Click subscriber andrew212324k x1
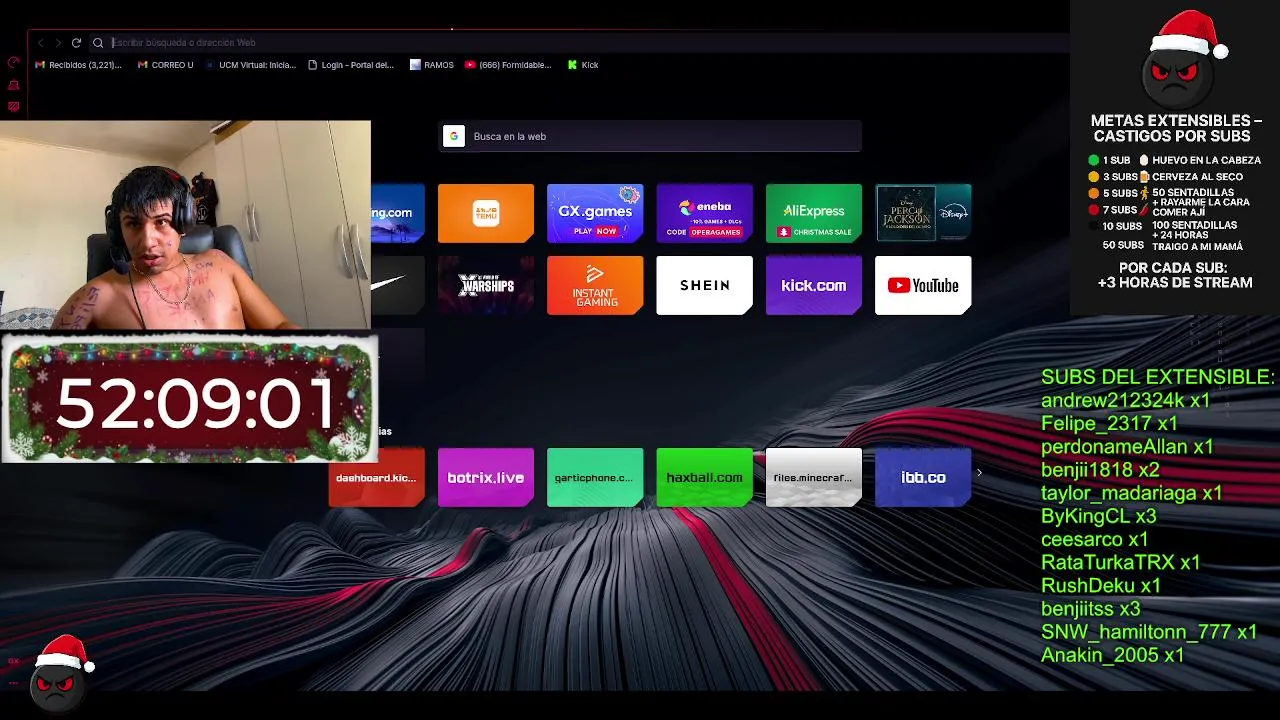The image size is (1280, 720). (x=1126, y=400)
